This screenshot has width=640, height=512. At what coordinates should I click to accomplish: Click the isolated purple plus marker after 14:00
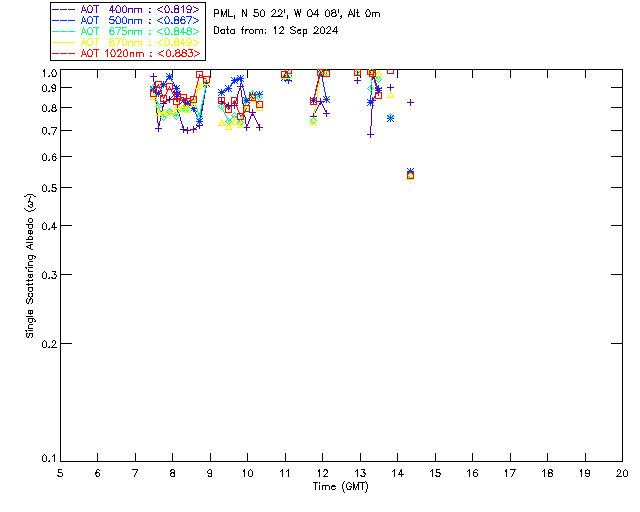click(x=410, y=102)
